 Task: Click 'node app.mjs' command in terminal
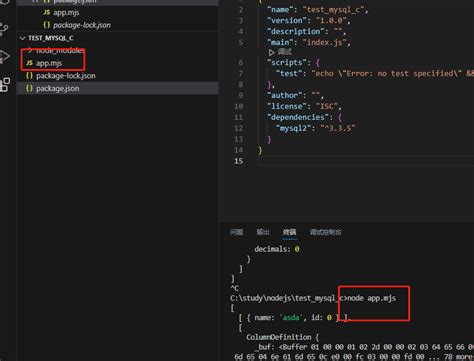point(372,298)
